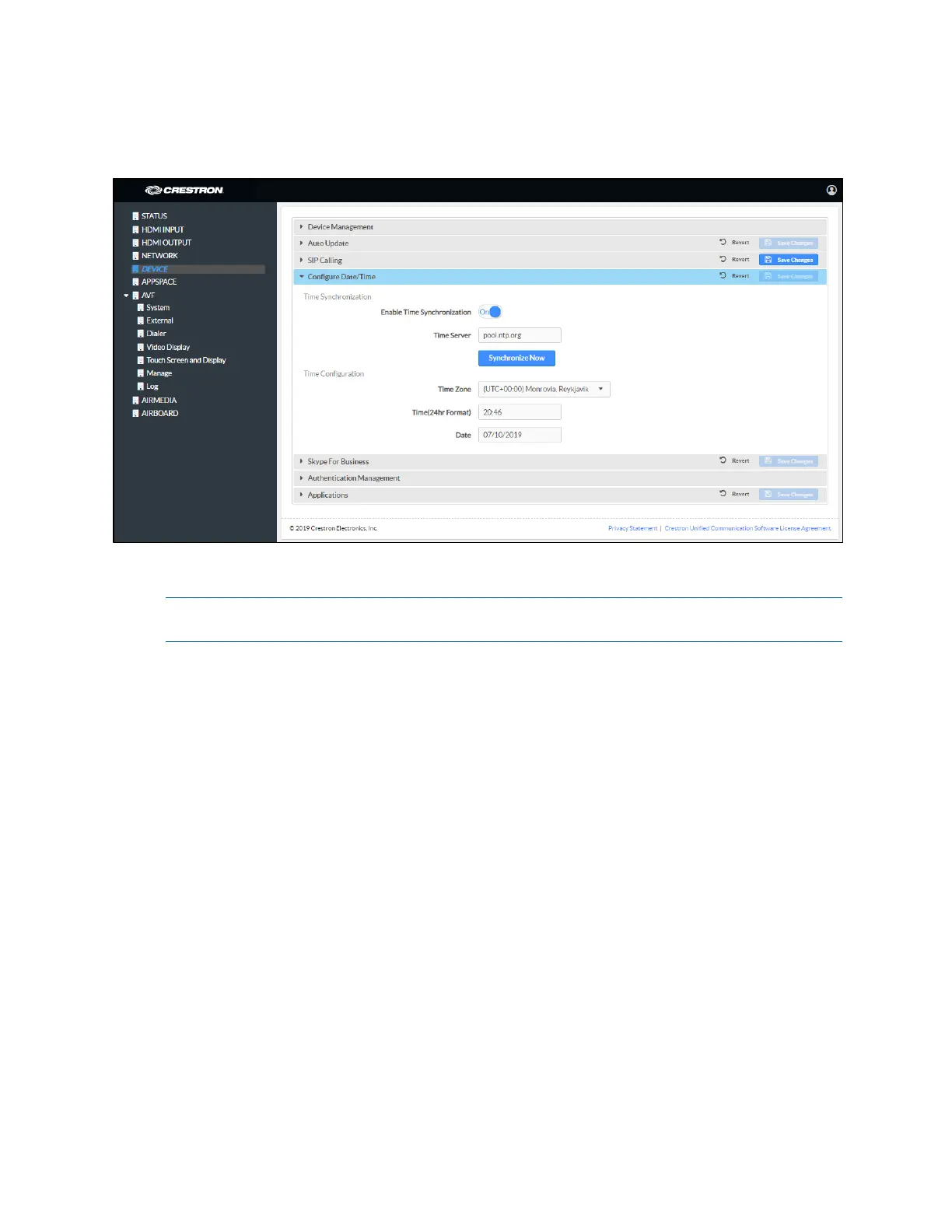Toggle Enable Time Synchronization switch
Screen dimensions: 952x1232
tap(490, 312)
